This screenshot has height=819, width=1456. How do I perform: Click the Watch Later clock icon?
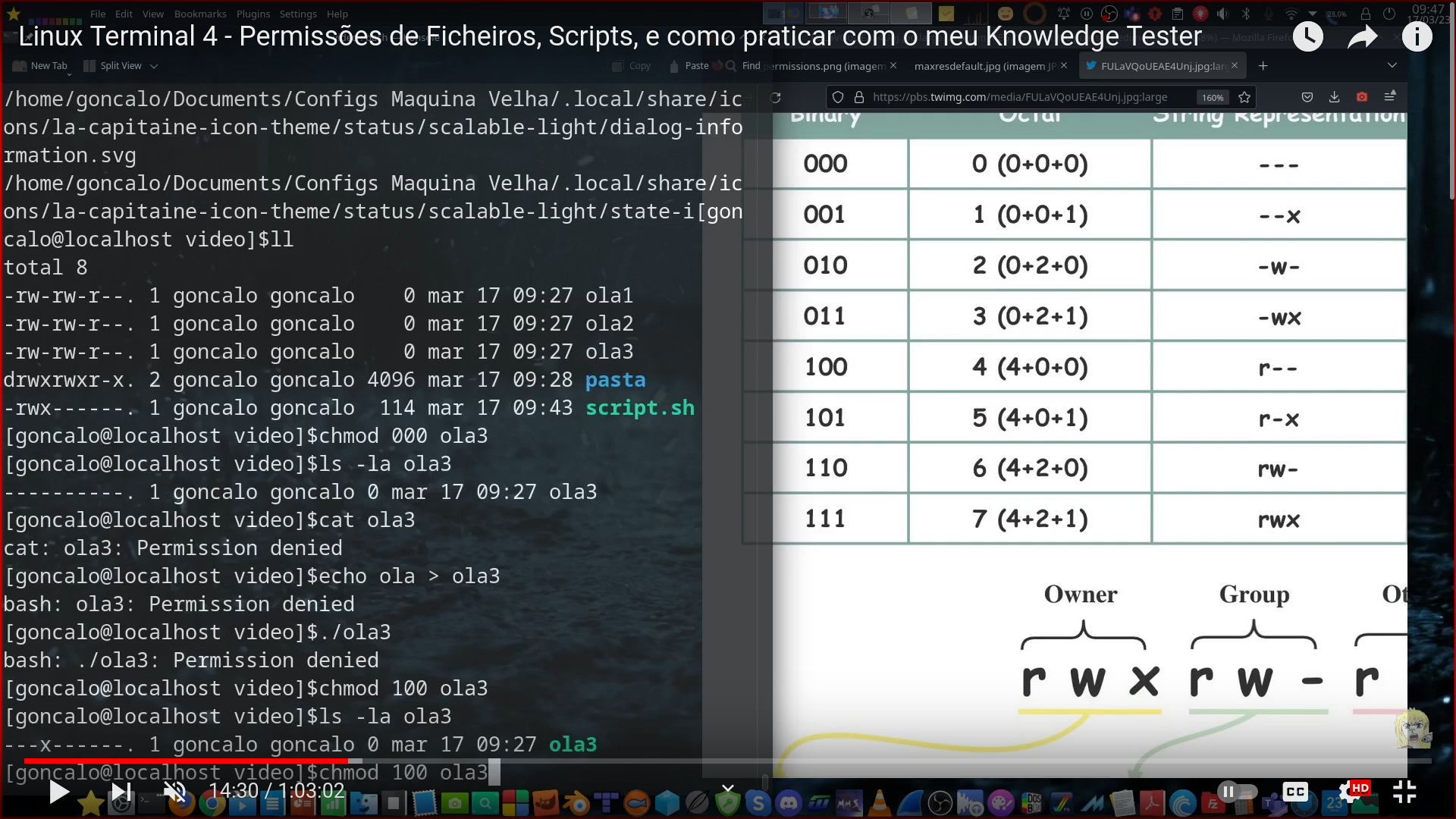(1308, 36)
